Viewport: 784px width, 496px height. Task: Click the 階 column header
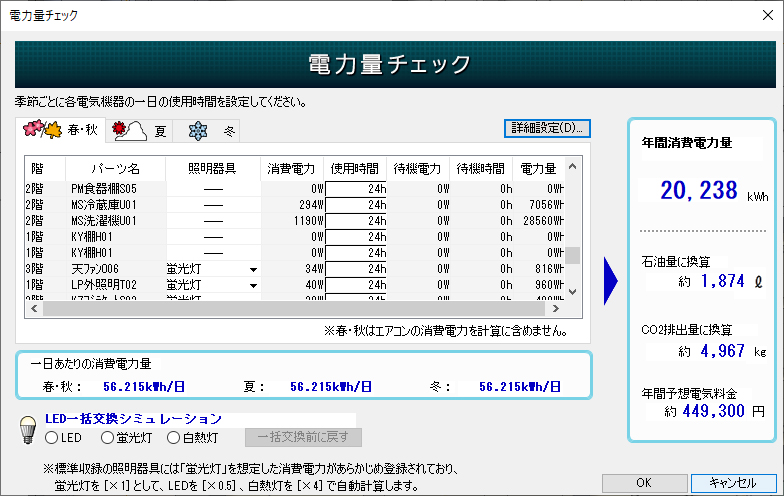pyautogui.click(x=45, y=168)
